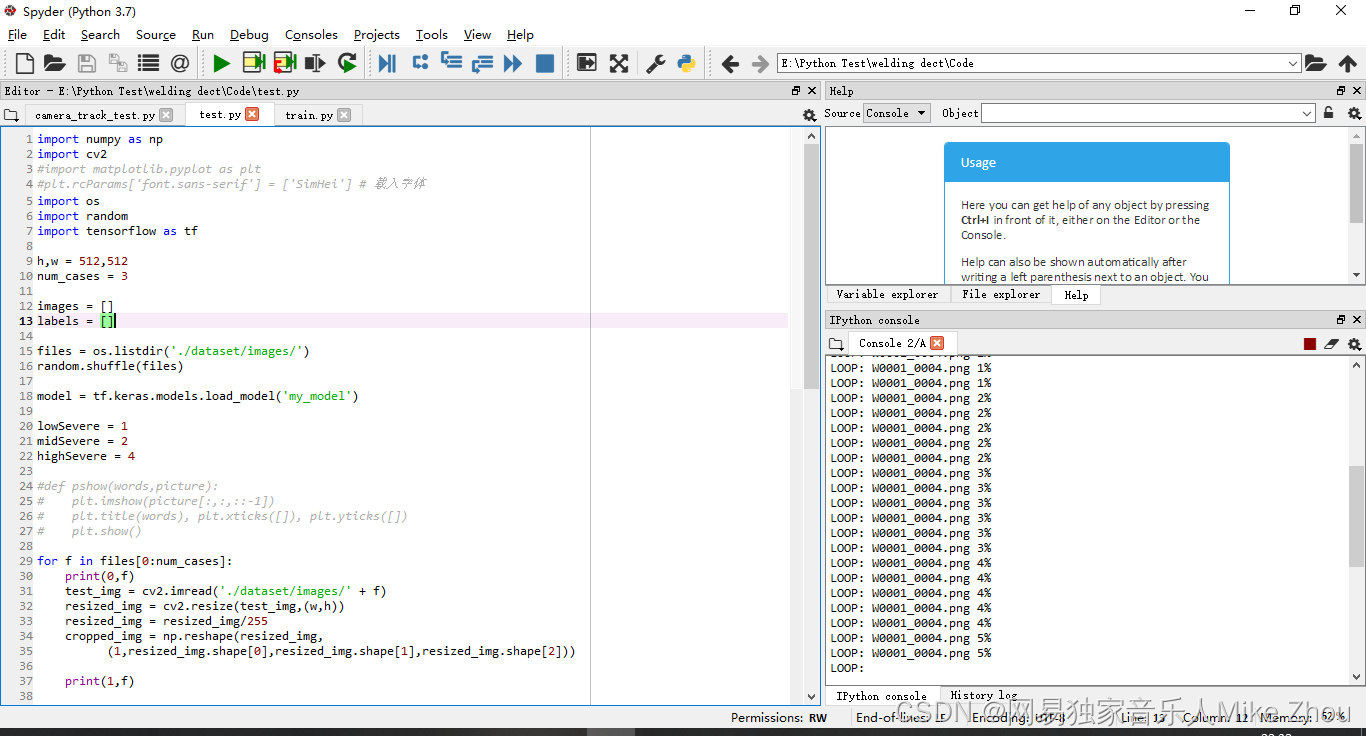Browse console tabs icon
The height and width of the screenshot is (736, 1366).
(x=836, y=343)
